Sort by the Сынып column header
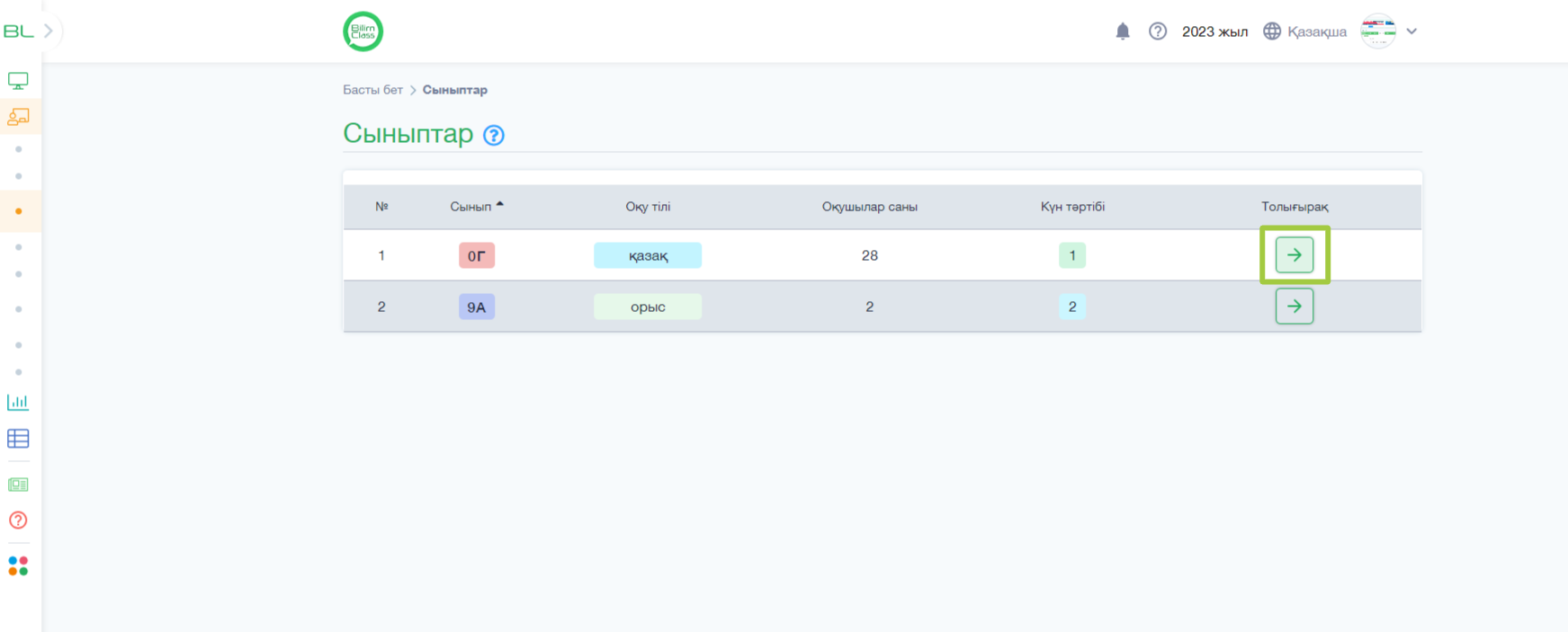 click(x=477, y=207)
